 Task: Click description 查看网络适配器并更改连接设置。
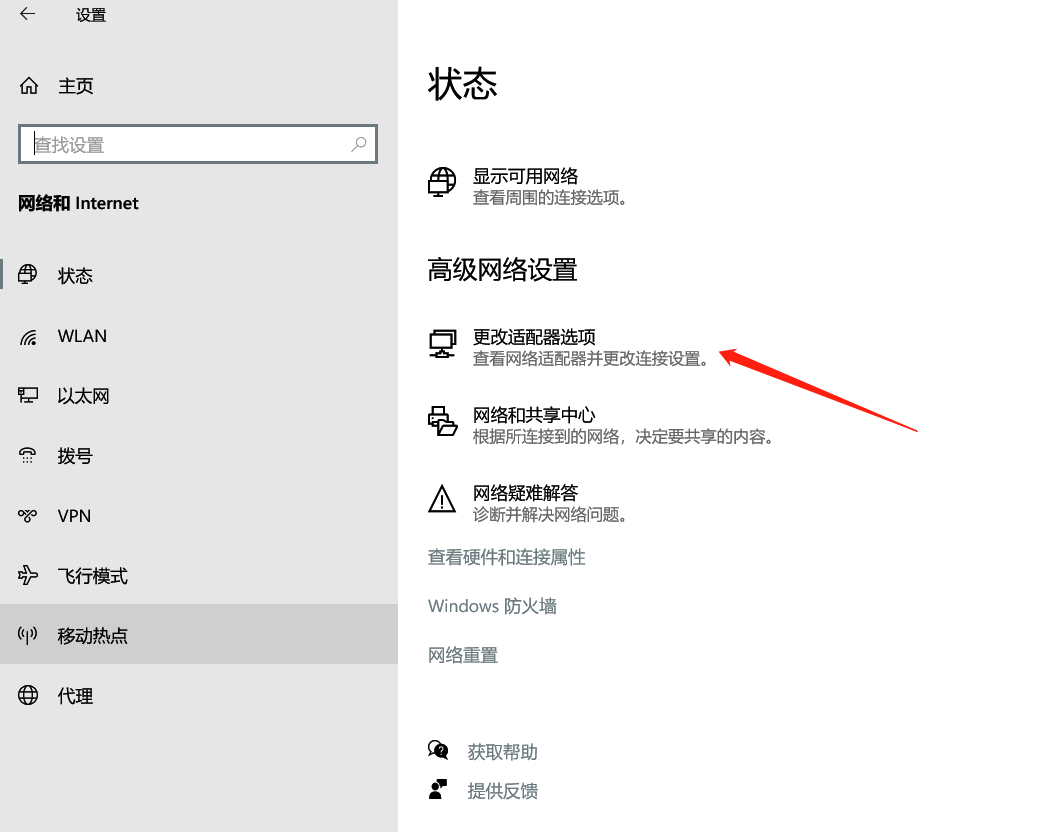click(x=591, y=359)
